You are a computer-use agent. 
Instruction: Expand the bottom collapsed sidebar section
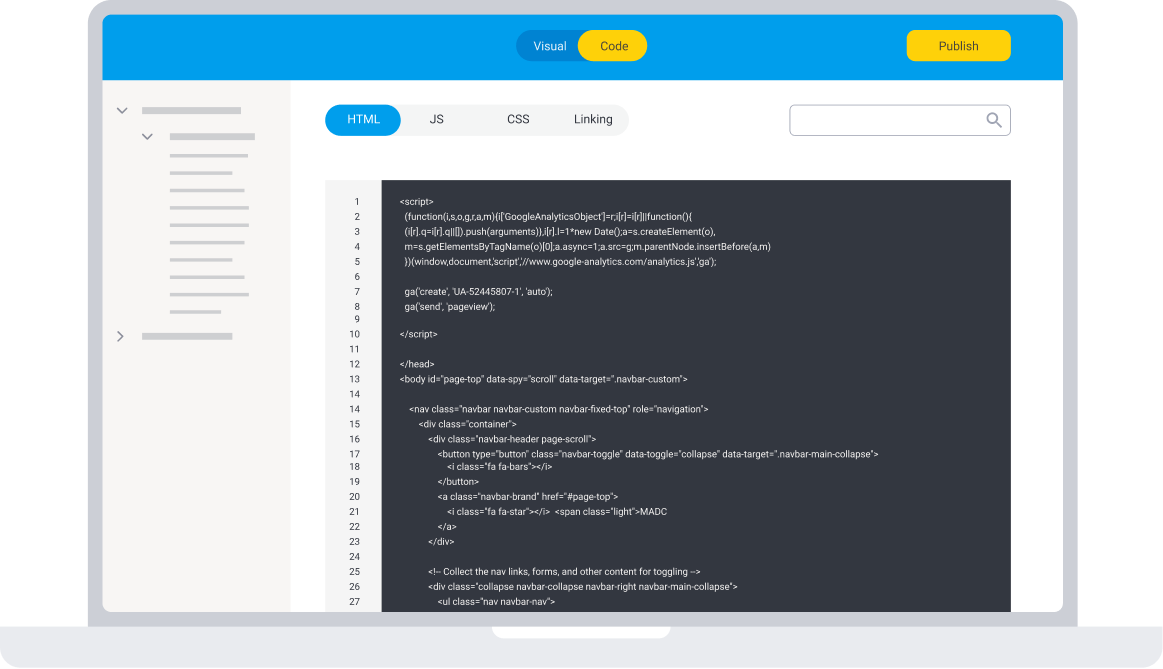(120, 336)
